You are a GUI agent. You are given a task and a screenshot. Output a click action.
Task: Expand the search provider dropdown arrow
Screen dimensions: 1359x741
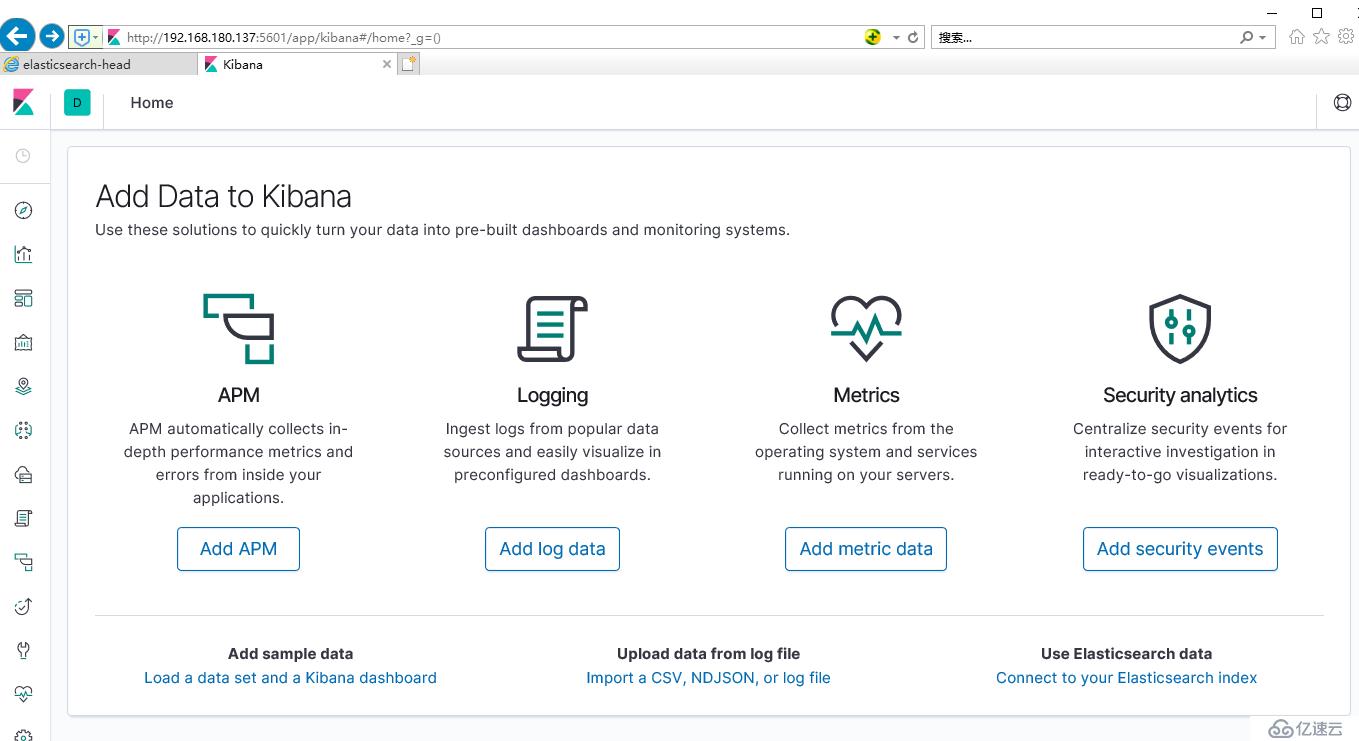(x=1263, y=38)
